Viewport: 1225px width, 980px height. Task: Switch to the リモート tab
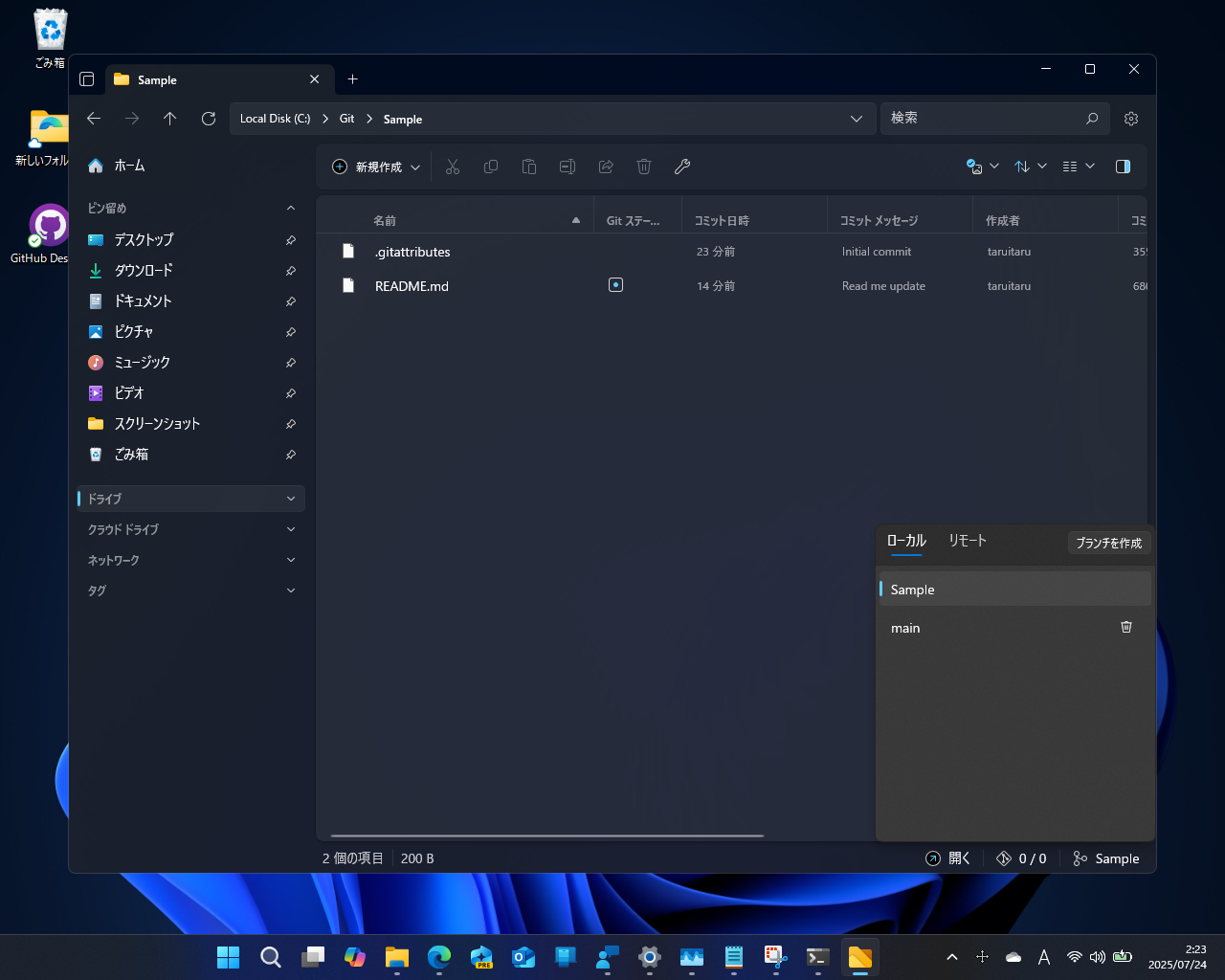point(967,540)
